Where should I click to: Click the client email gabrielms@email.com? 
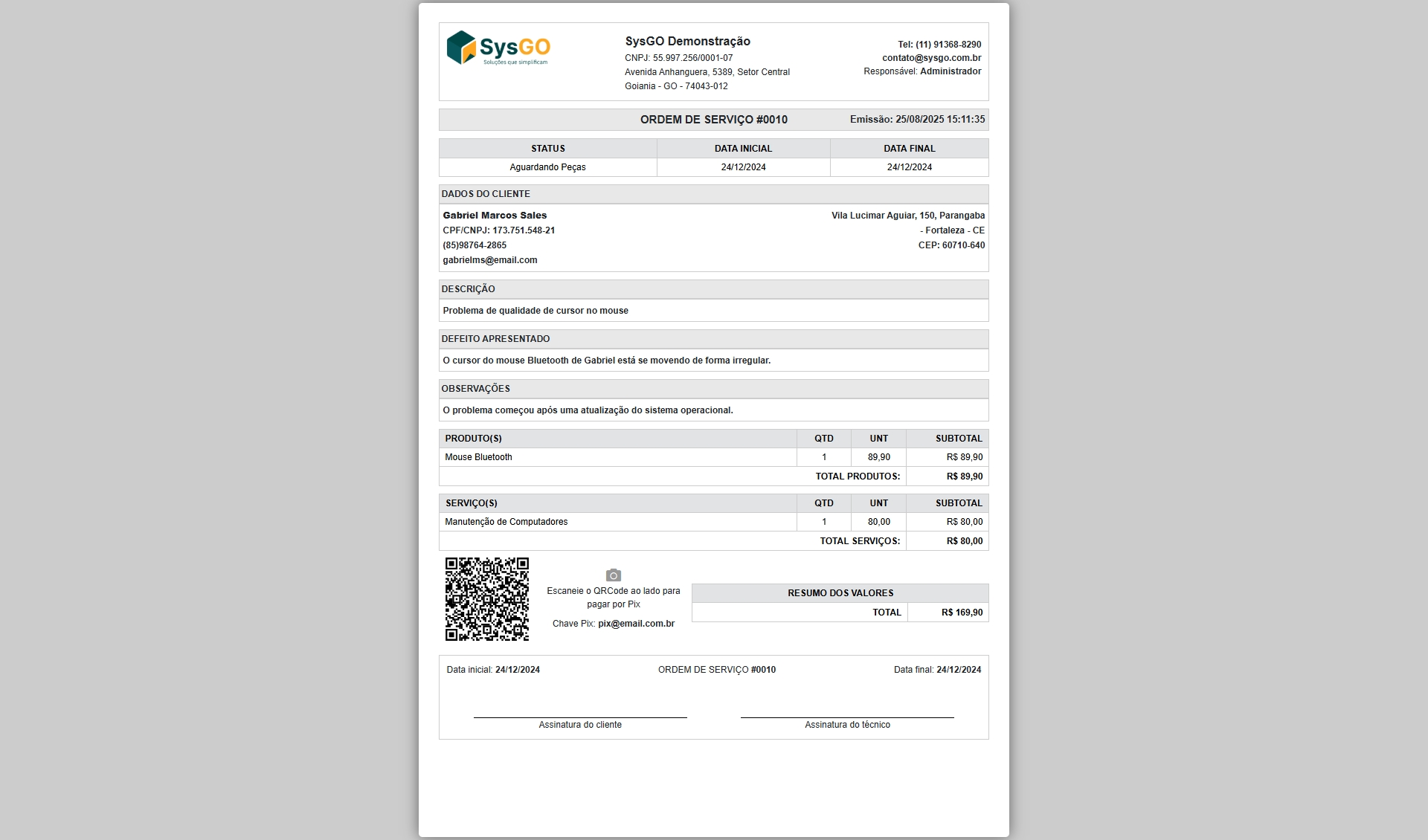[x=489, y=260]
